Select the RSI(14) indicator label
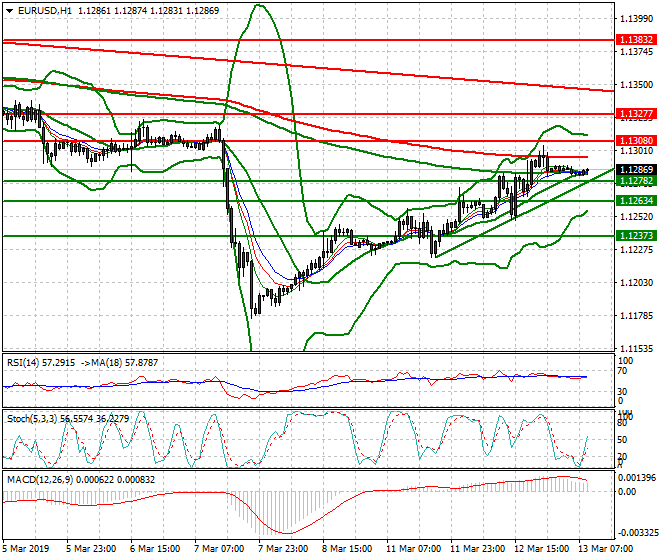This screenshot has width=660, height=560. (23, 363)
